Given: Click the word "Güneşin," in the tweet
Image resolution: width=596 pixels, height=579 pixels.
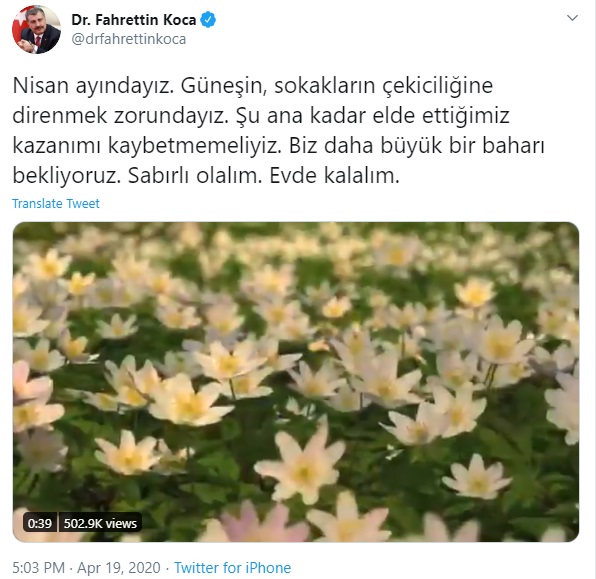Looking at the screenshot, I should [224, 86].
